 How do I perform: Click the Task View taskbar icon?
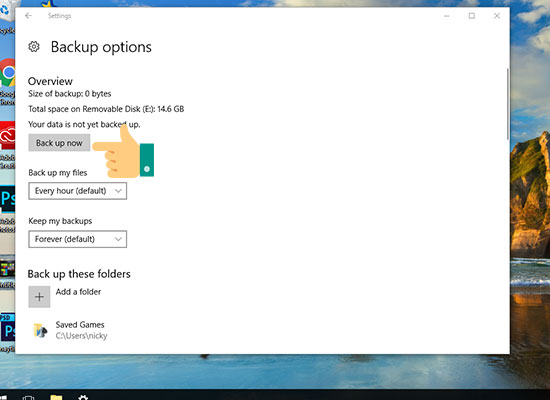28,398
